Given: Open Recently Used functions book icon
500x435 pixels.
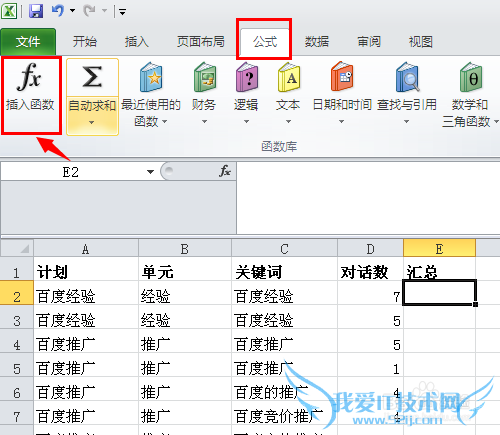Looking at the screenshot, I should click(151, 77).
